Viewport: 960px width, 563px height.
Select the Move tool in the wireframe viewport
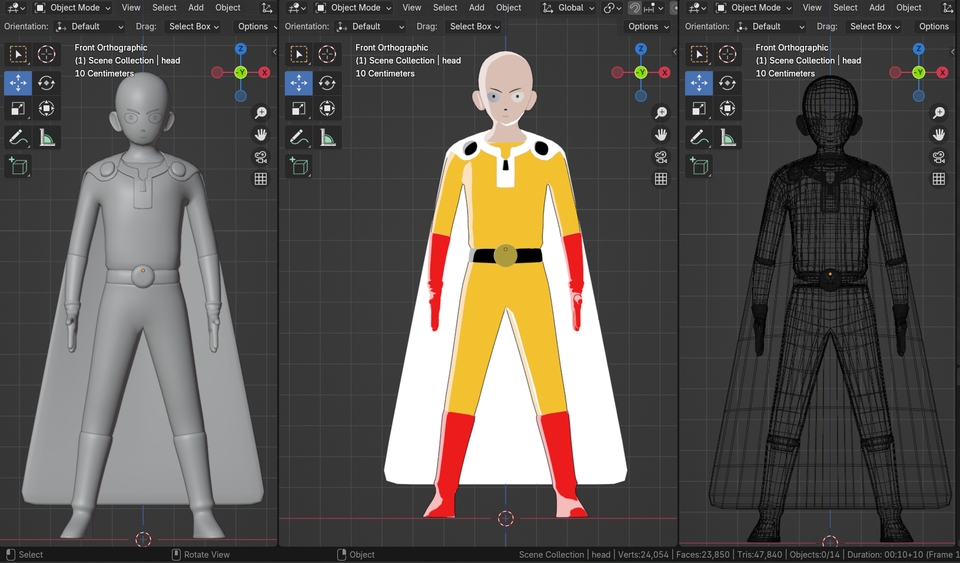[x=699, y=83]
